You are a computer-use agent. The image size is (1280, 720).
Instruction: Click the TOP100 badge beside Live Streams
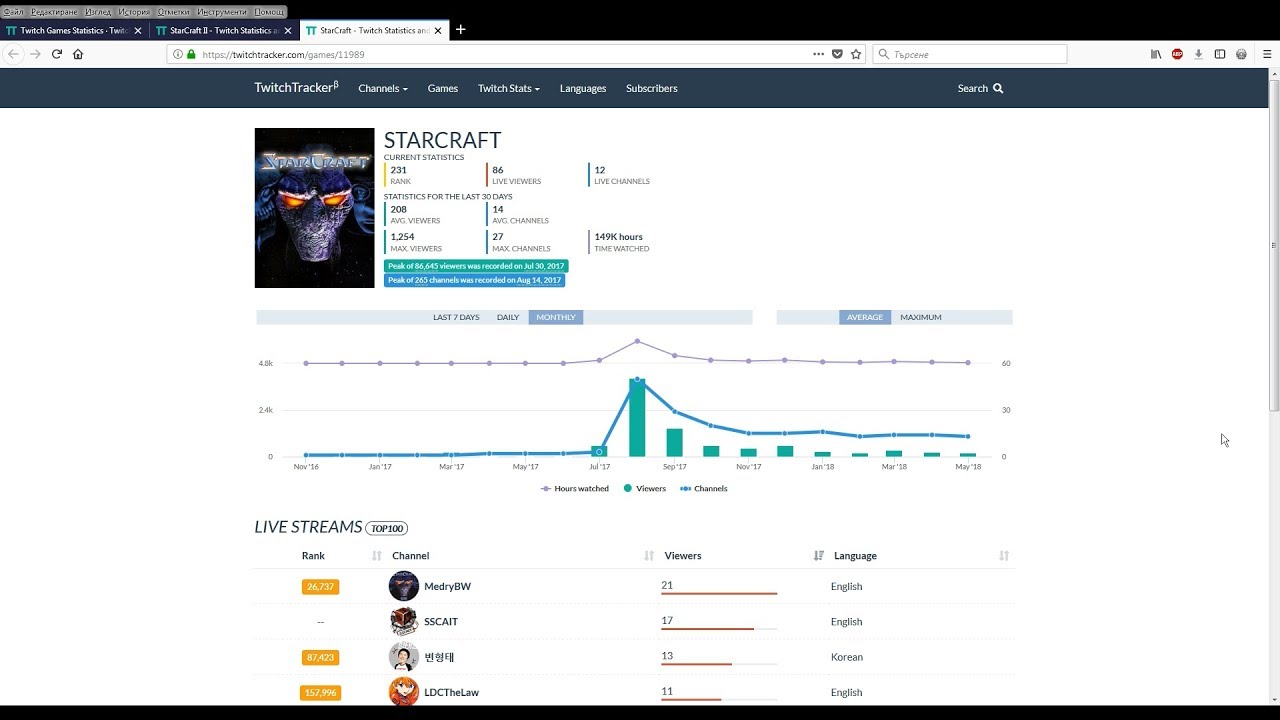click(386, 528)
